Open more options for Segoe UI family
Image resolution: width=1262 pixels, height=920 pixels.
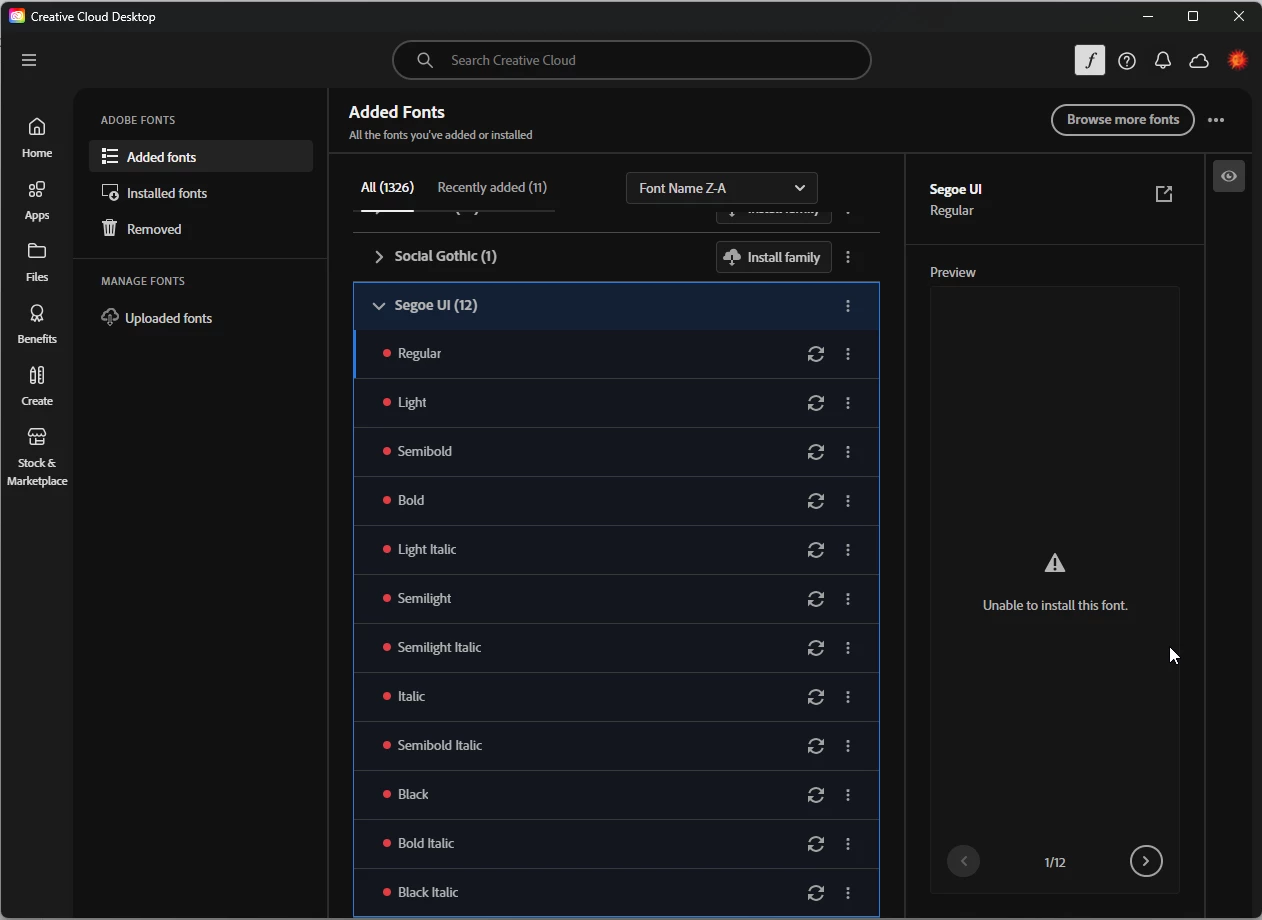[x=848, y=306]
